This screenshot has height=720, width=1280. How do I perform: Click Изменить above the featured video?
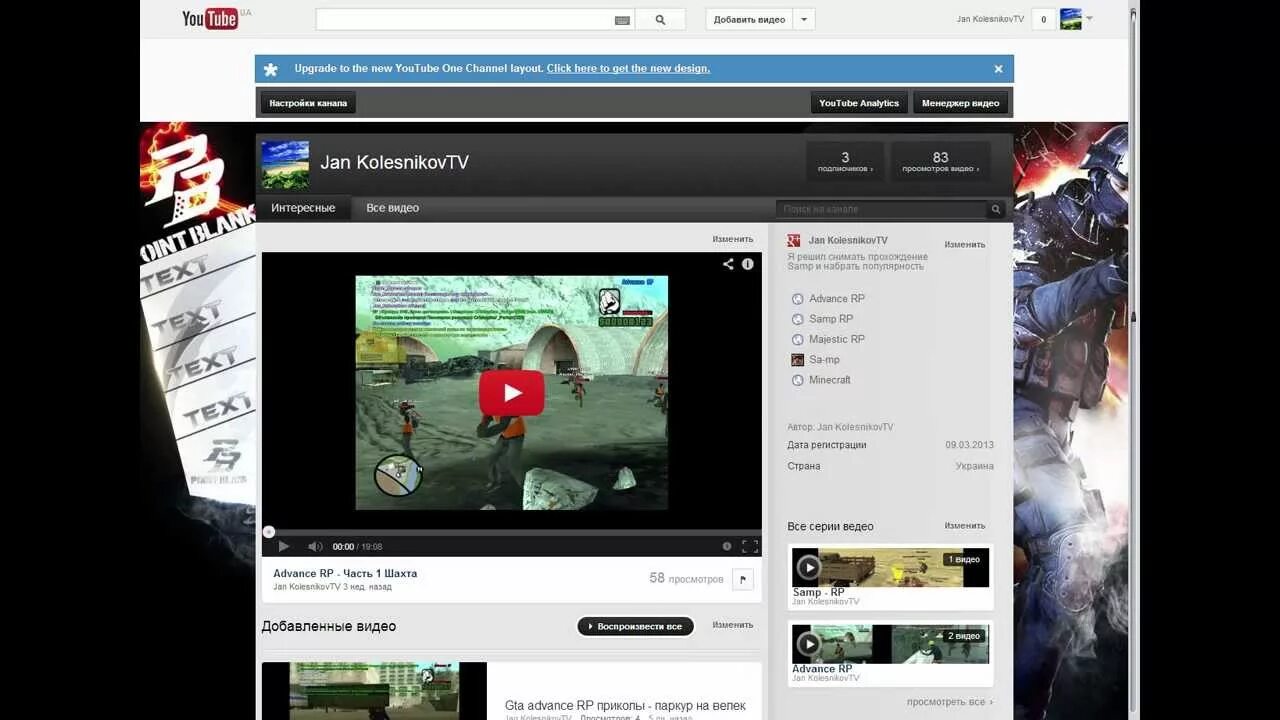pyautogui.click(x=733, y=239)
